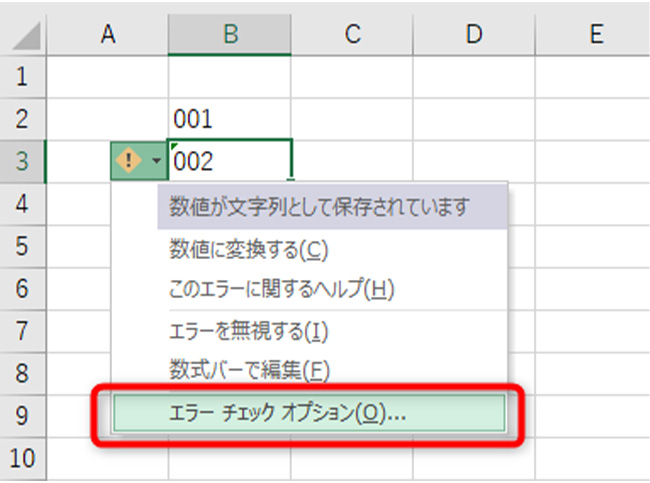This screenshot has width=650, height=483.
Task: Choose 数値に変換する(C) from menu
Action: [248, 249]
